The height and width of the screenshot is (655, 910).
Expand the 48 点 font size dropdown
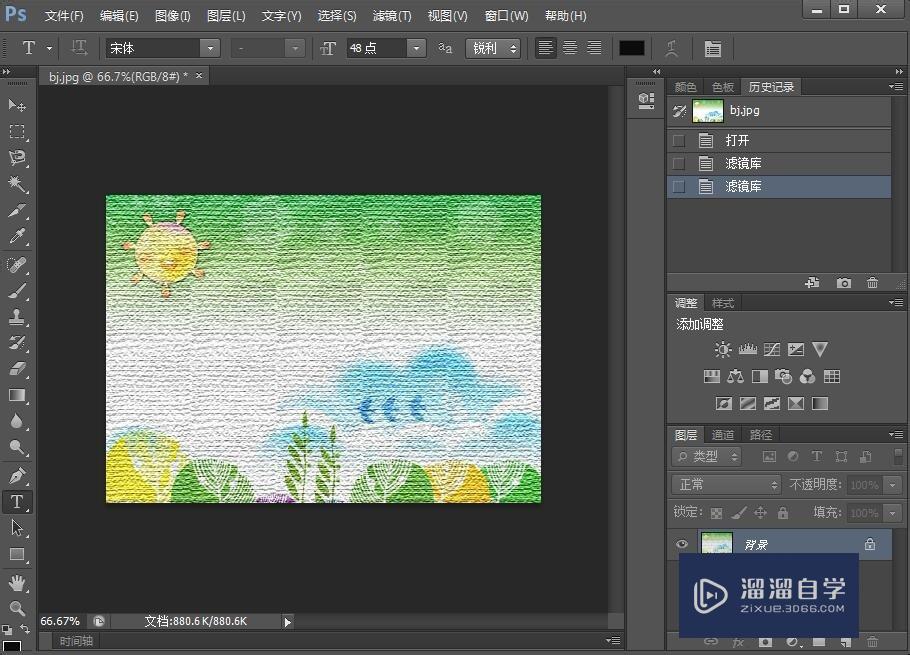pos(416,48)
